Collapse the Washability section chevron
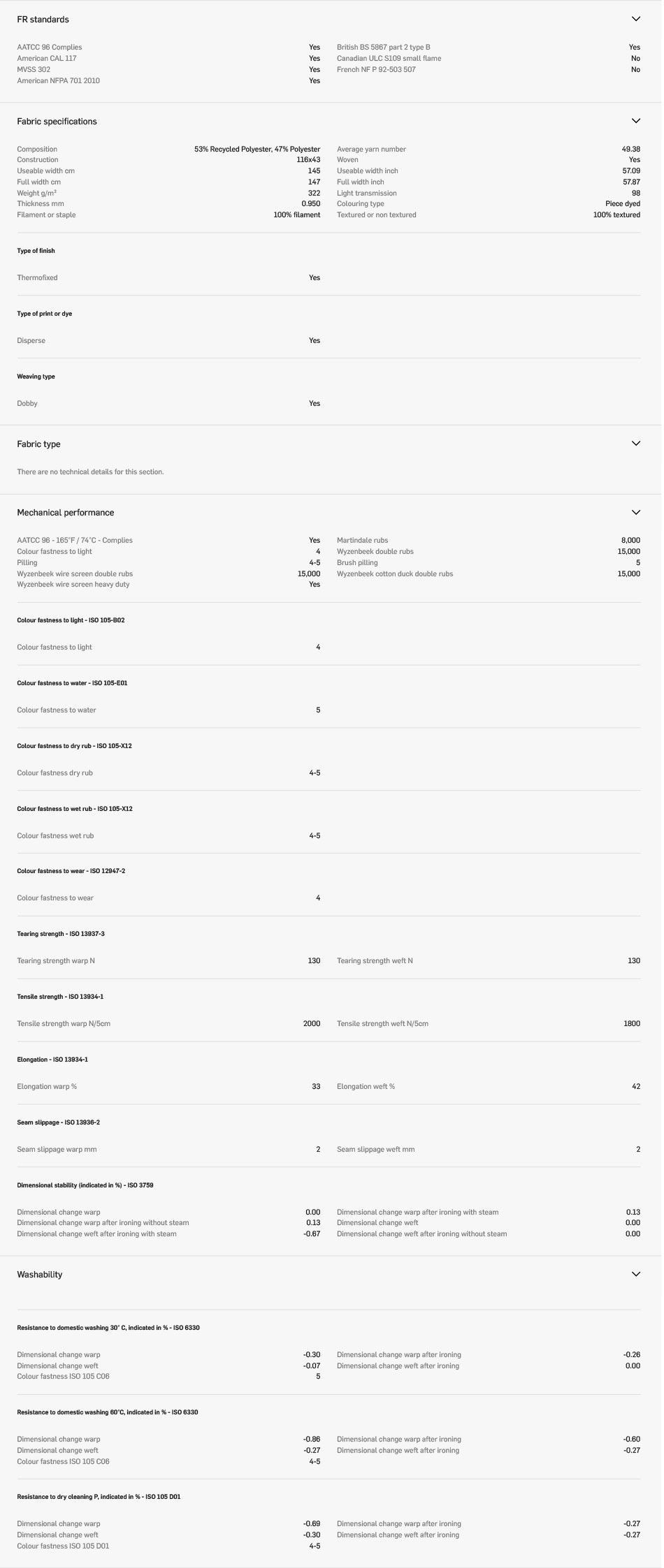 (635, 1274)
